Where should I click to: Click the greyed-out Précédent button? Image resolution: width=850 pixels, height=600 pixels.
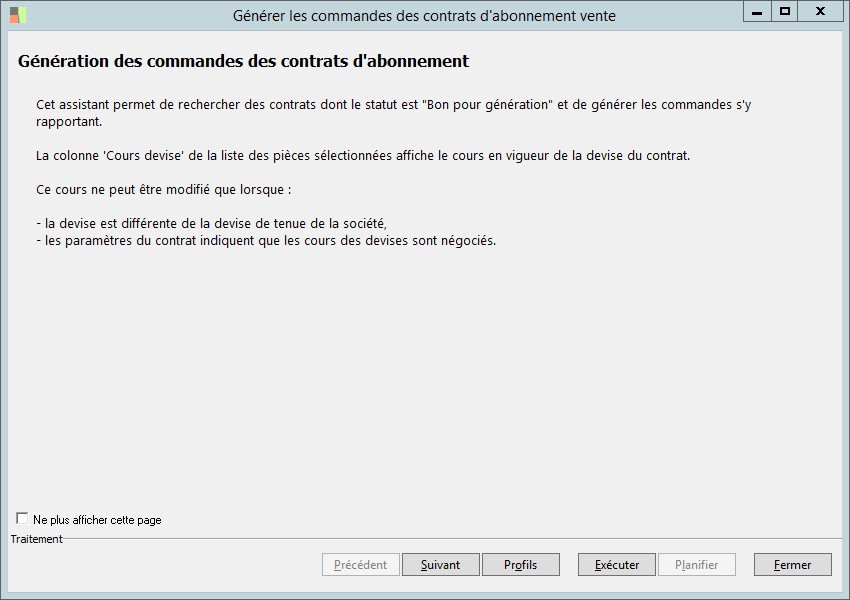pyautogui.click(x=360, y=565)
